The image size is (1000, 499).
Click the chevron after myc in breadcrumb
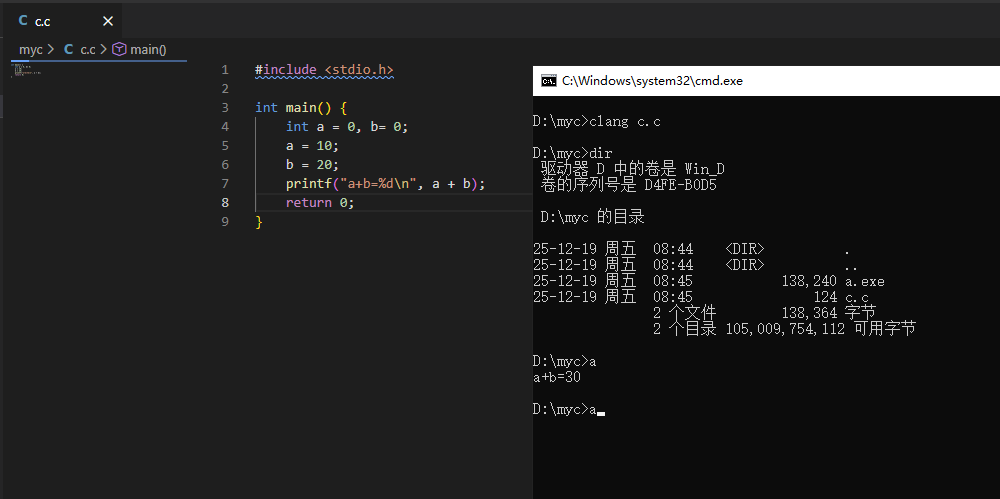tap(51, 49)
